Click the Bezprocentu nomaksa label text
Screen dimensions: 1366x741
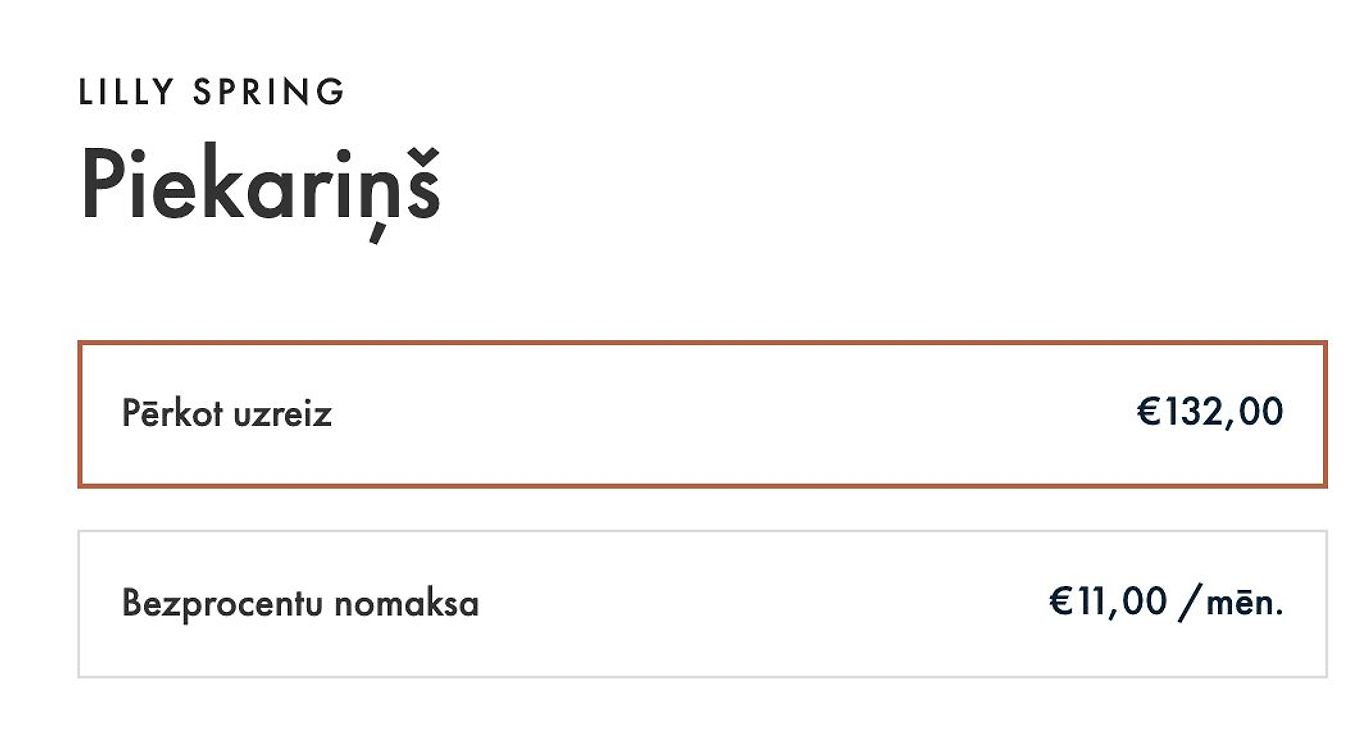click(x=300, y=604)
